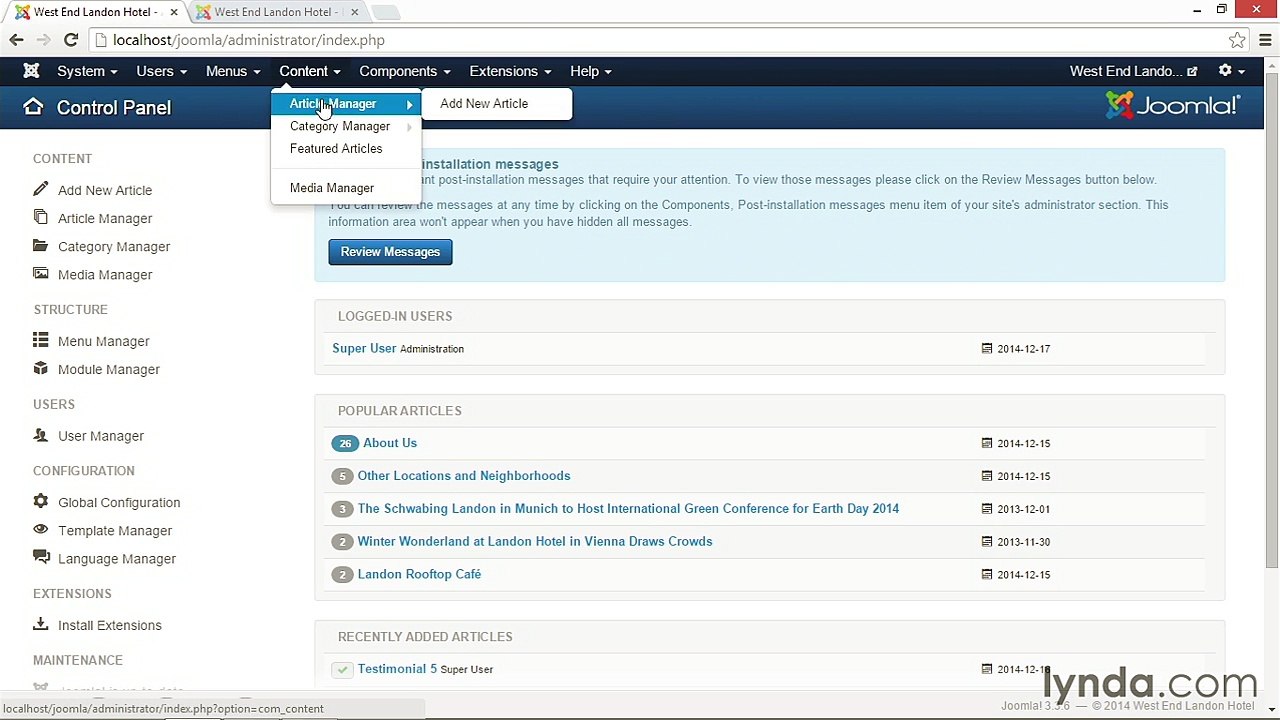
Task: Open a new browser tab
Action: point(386,12)
